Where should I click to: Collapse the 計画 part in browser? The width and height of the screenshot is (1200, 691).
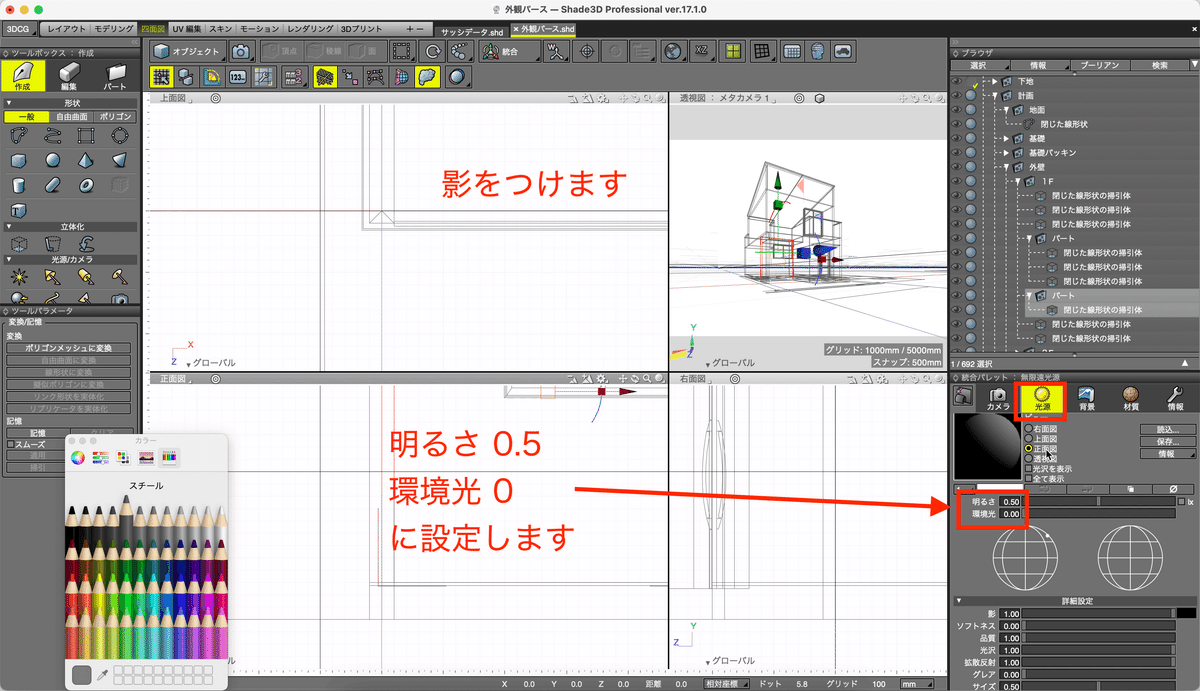coord(994,95)
